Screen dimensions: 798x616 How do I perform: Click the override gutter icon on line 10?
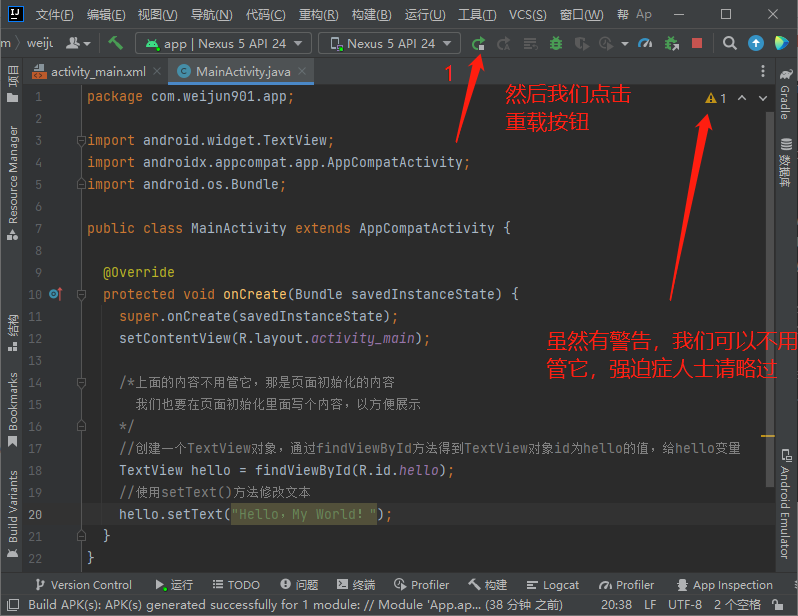55,294
